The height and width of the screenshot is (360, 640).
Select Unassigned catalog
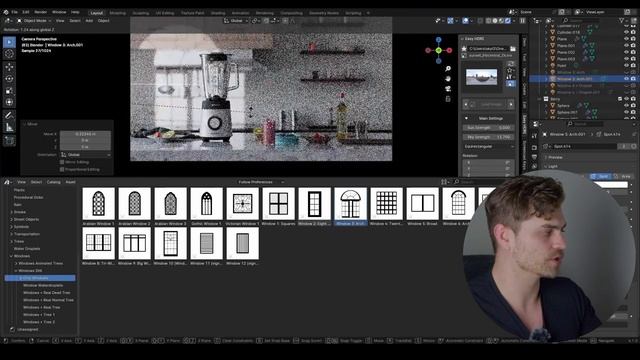27,329
